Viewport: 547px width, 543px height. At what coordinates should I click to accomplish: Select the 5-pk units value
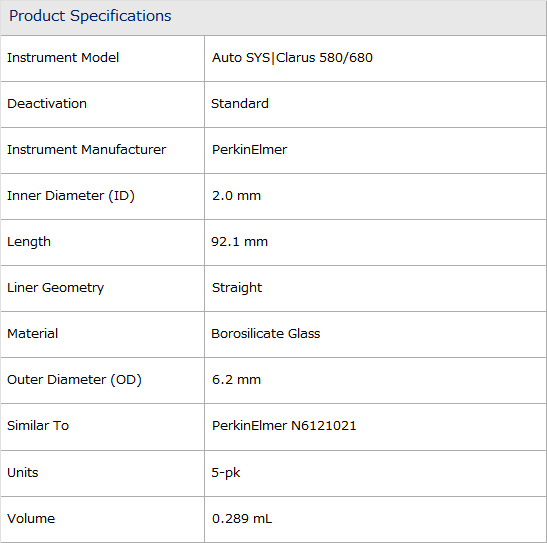point(226,473)
